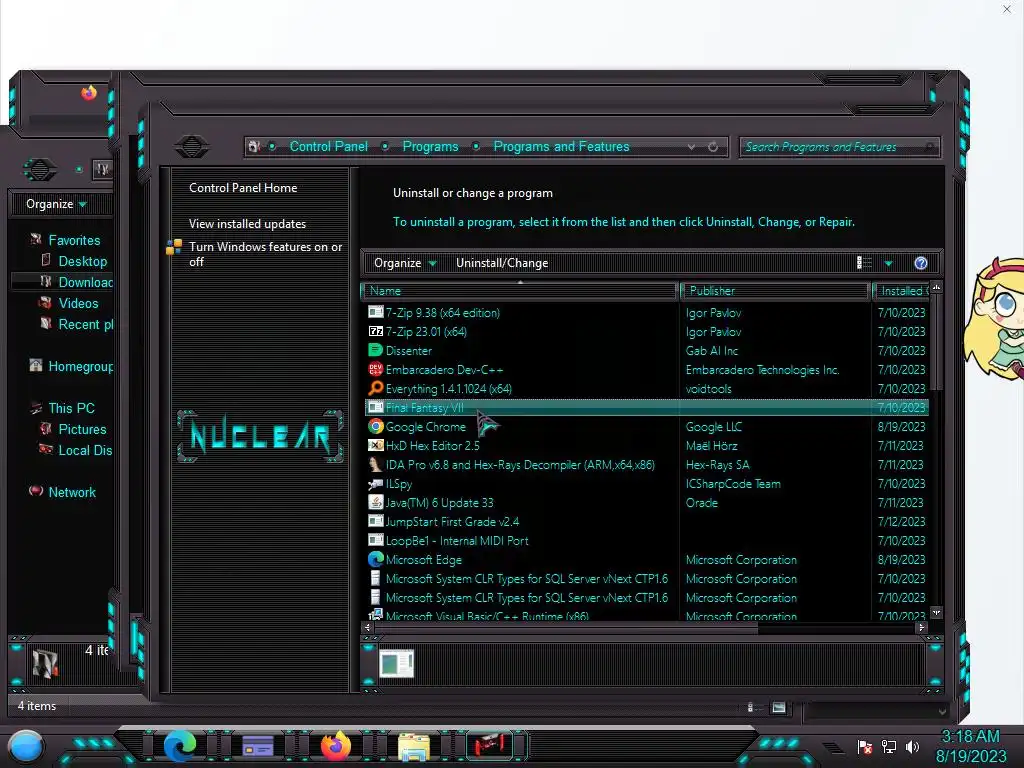This screenshot has width=1024, height=768.
Task: Open File Explorer from the taskbar
Action: (413, 746)
